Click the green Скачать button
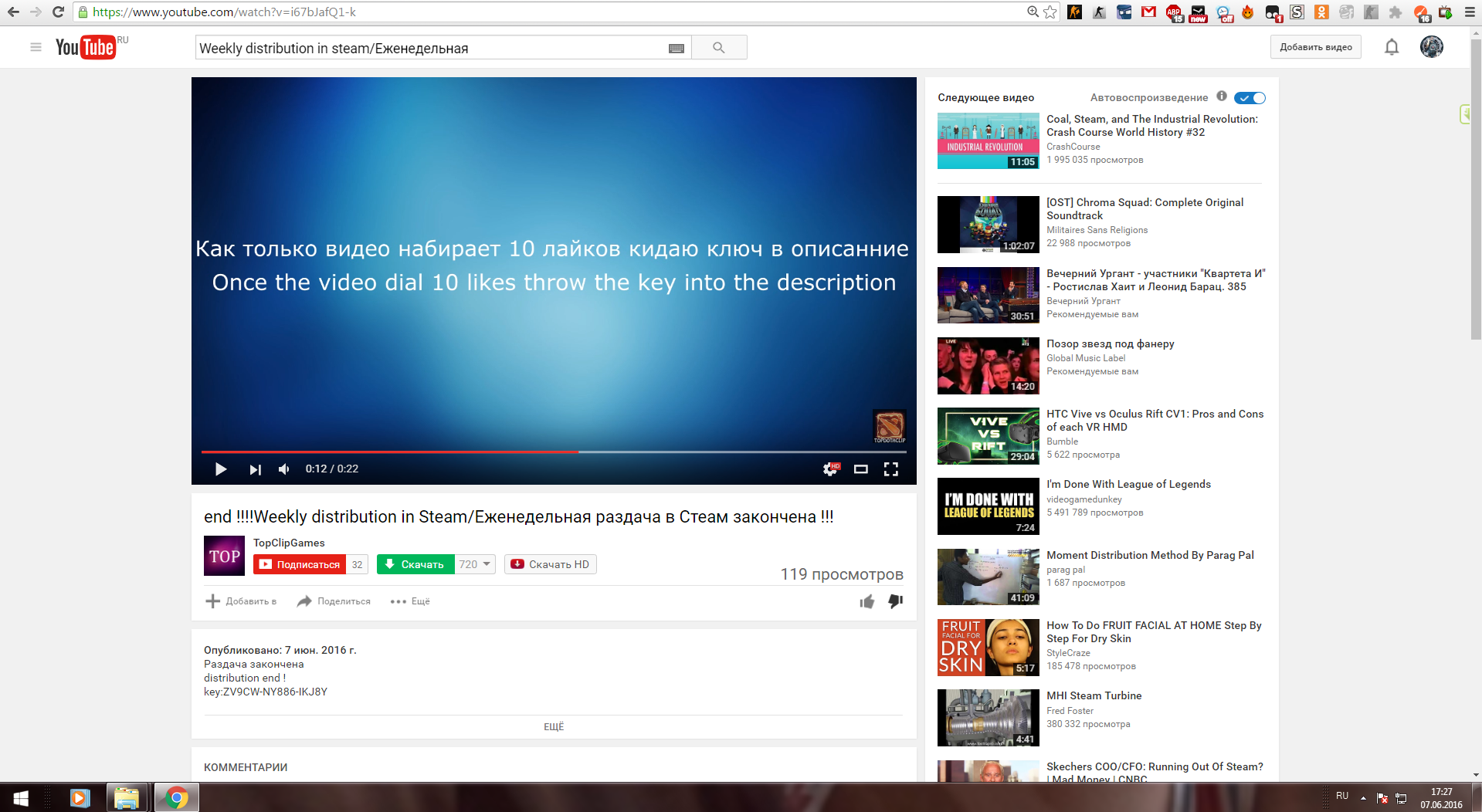This screenshot has height=812, width=1482. 415,564
